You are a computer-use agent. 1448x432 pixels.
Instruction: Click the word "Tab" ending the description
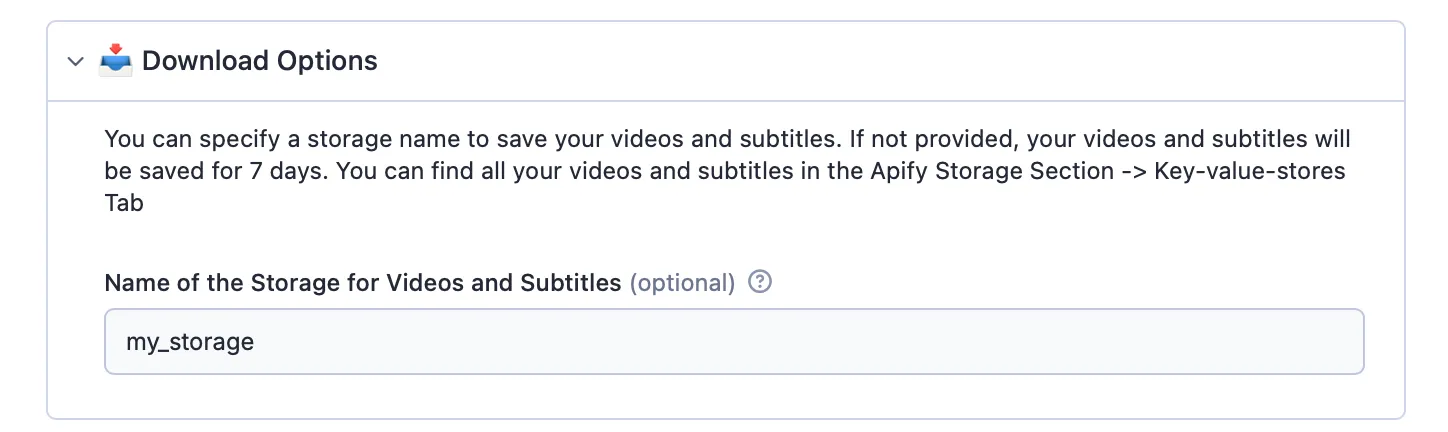point(124,203)
